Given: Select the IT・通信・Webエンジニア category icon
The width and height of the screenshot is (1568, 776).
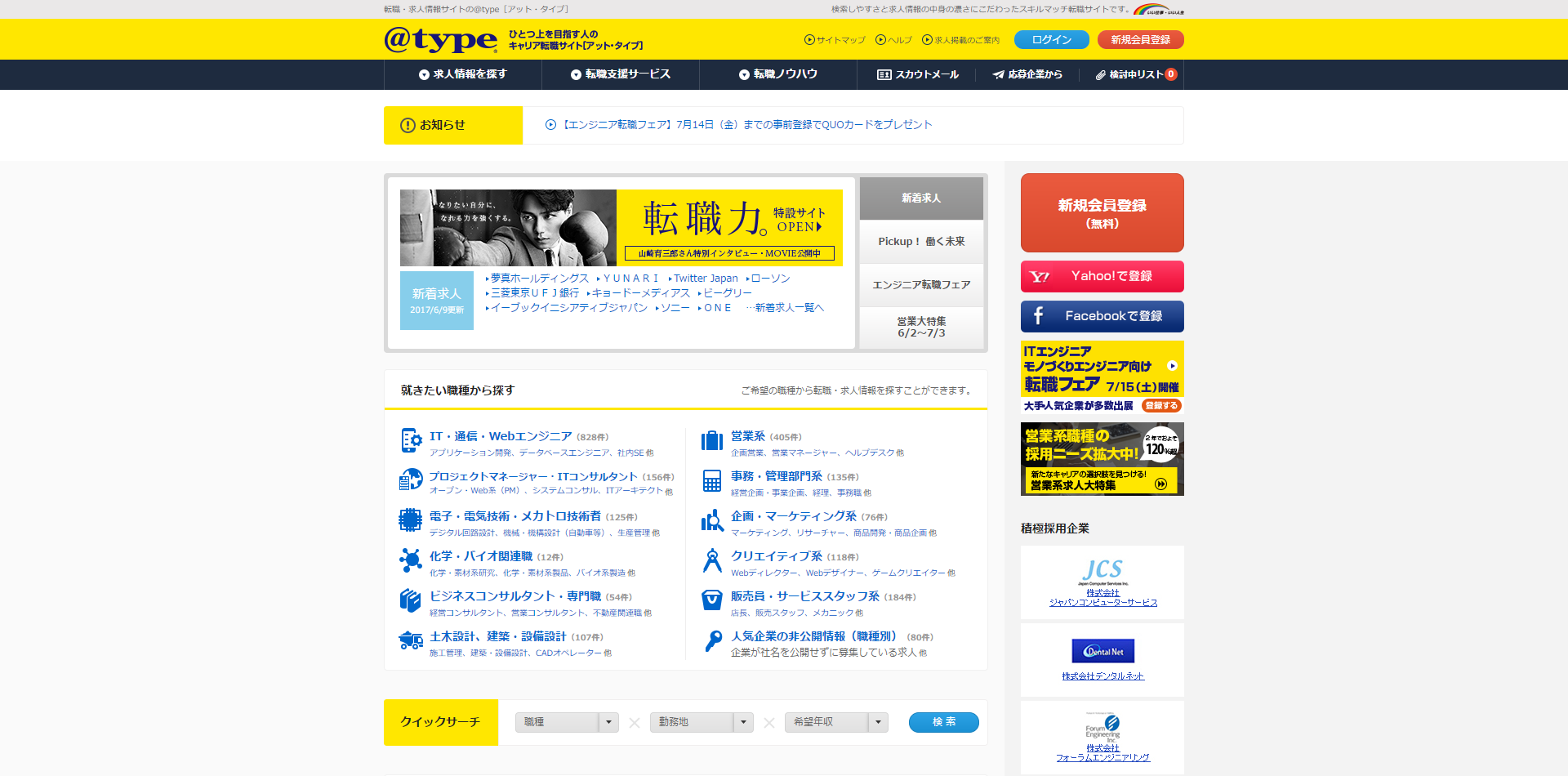Looking at the screenshot, I should coord(409,440).
